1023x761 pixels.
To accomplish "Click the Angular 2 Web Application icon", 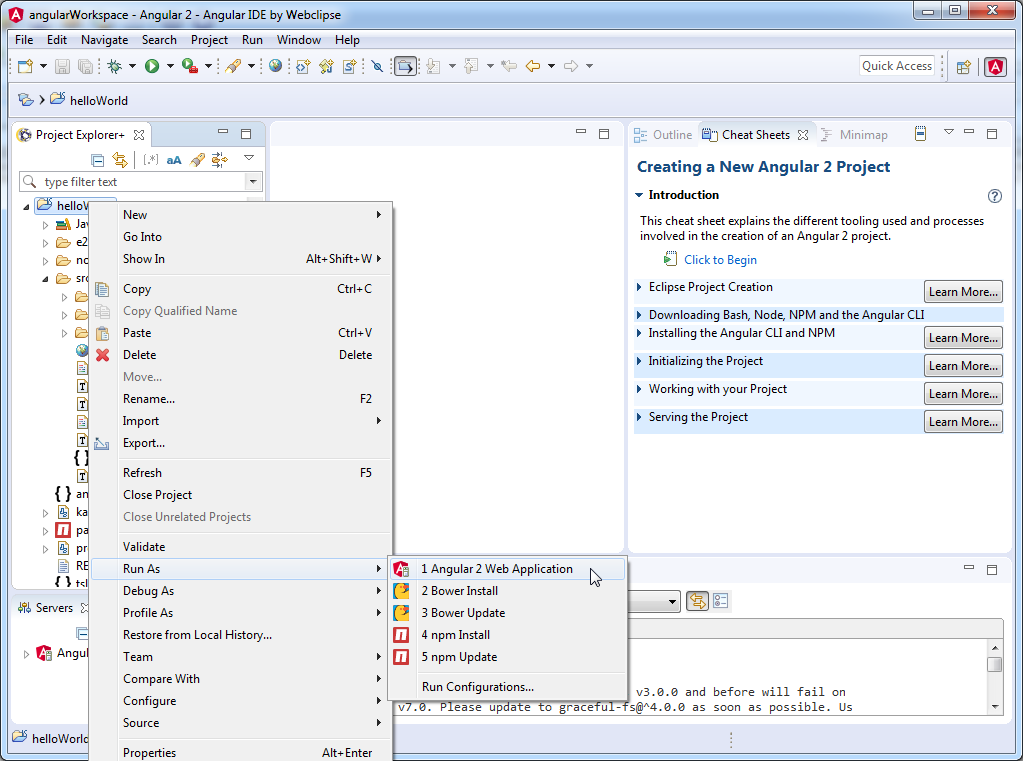I will pos(401,569).
